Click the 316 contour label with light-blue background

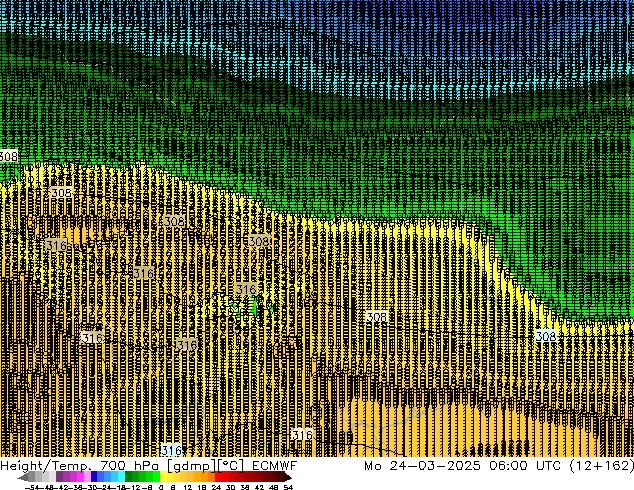171,450
